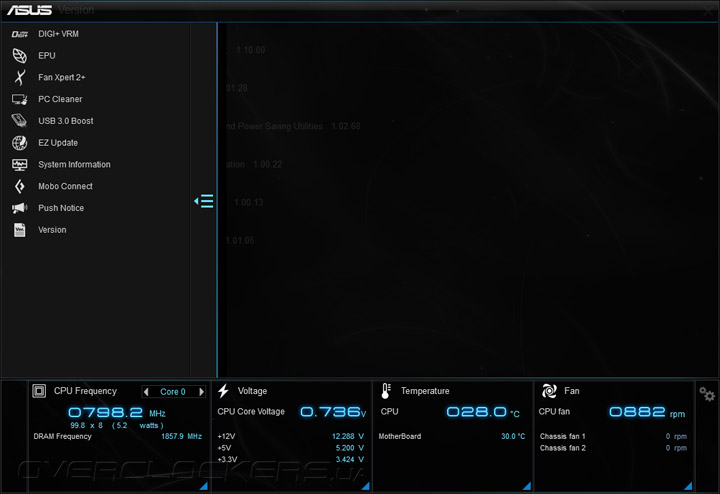Expand Temperature panel corner triangle
This screenshot has height=494, width=720.
pyautogui.click(x=527, y=485)
